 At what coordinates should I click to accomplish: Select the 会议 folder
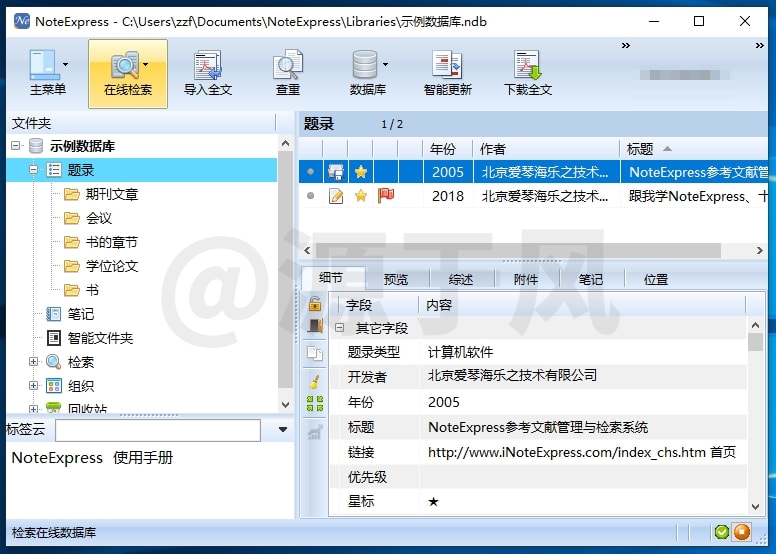point(98,218)
